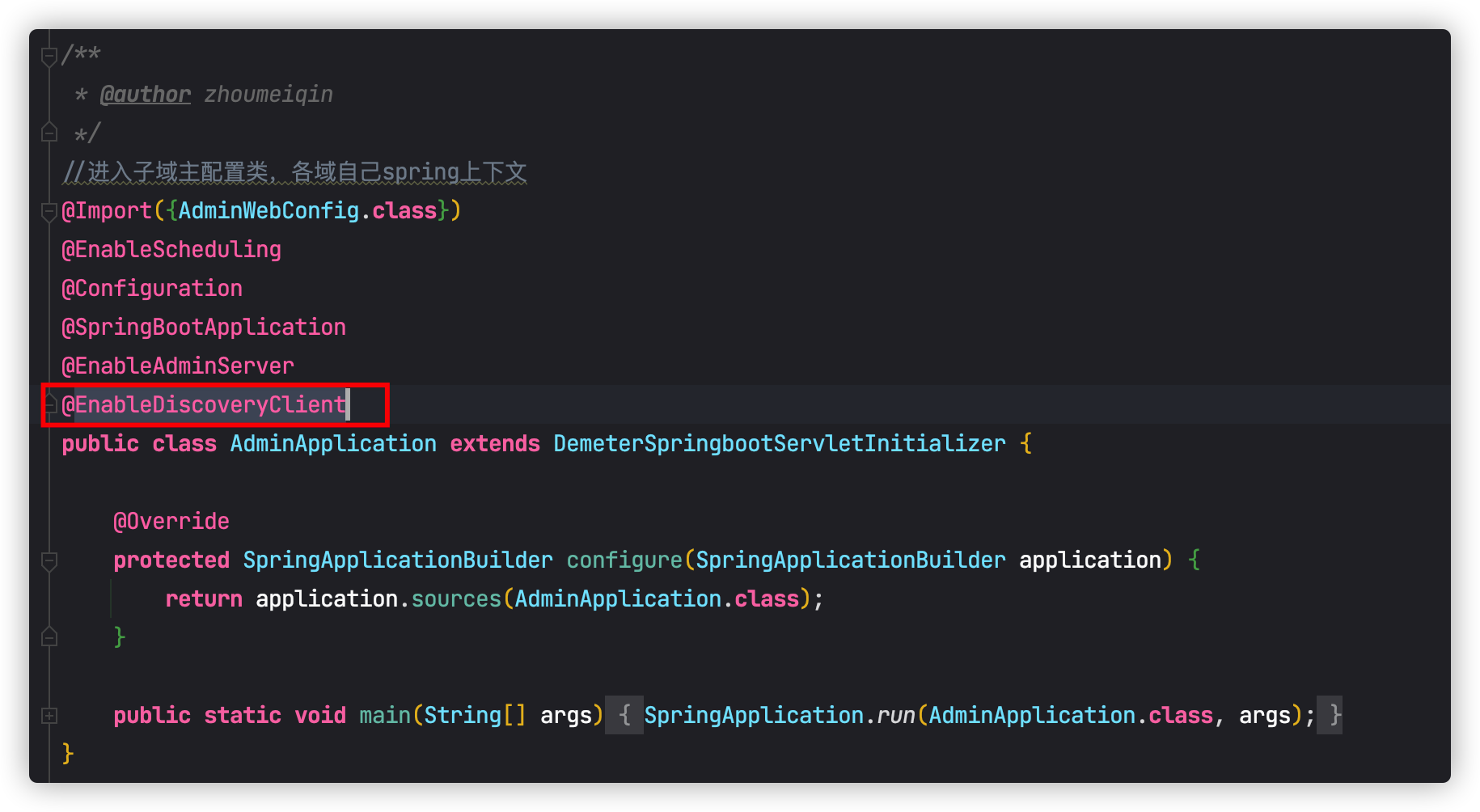This screenshot has height=812, width=1480.
Task: Click the @EnableAdminServer annotation
Action: [178, 366]
